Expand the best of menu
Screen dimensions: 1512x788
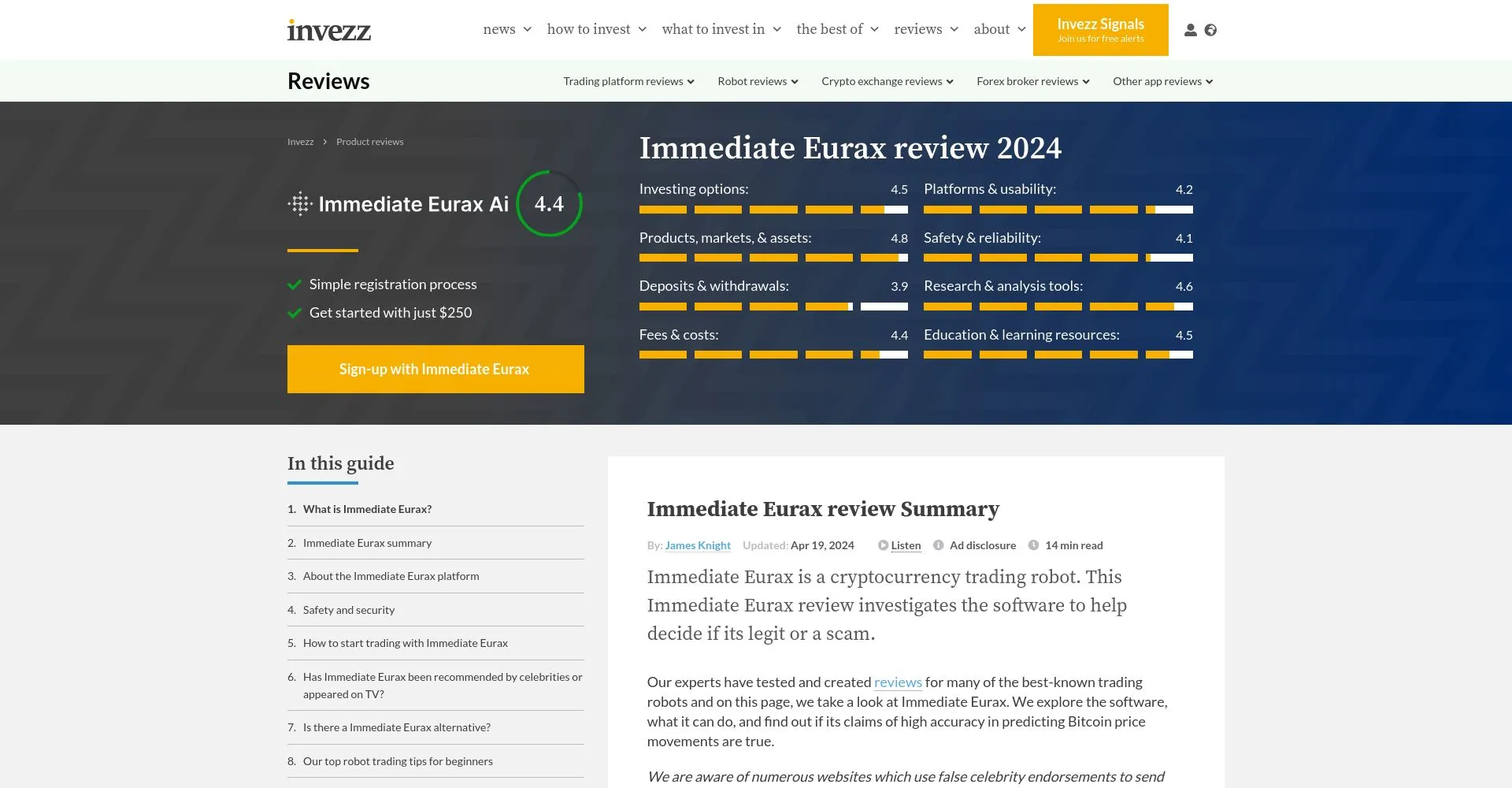pyautogui.click(x=837, y=29)
